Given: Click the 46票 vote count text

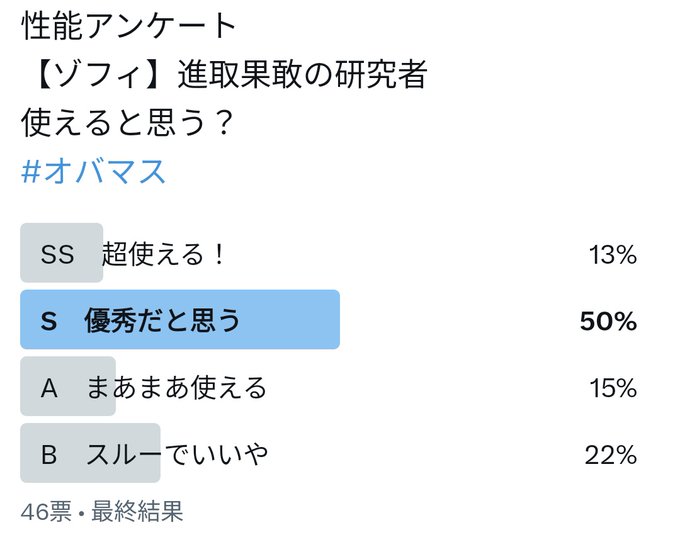Looking at the screenshot, I should pyautogui.click(x=46, y=512).
